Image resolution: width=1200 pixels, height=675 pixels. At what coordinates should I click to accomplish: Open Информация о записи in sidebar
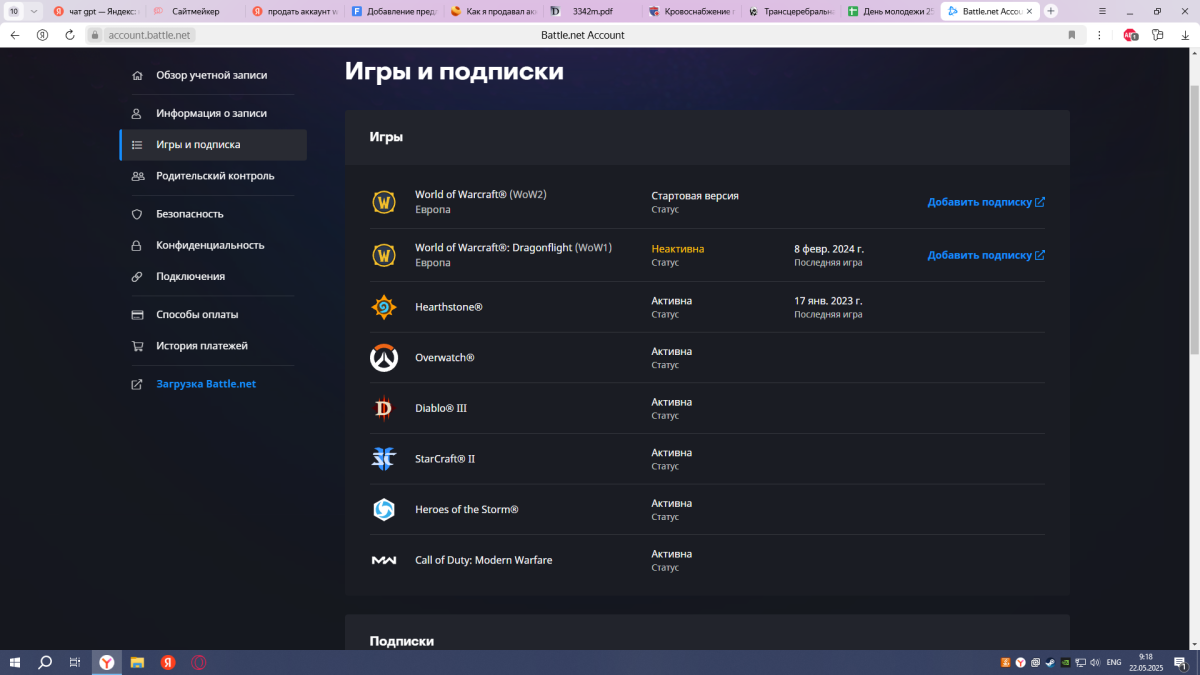(213, 114)
